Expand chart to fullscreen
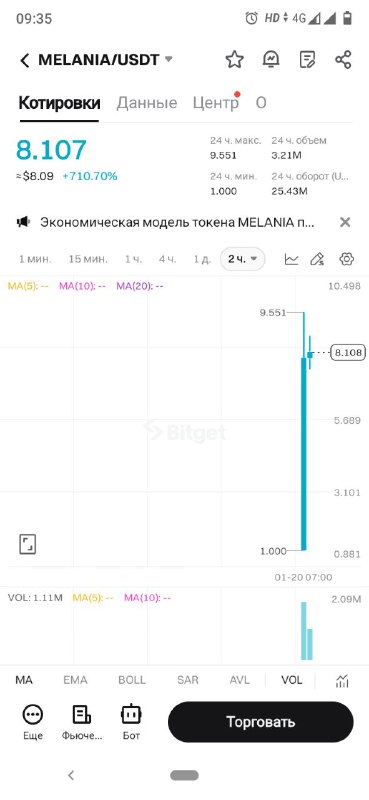This screenshot has width=369, height=800. tap(28, 544)
